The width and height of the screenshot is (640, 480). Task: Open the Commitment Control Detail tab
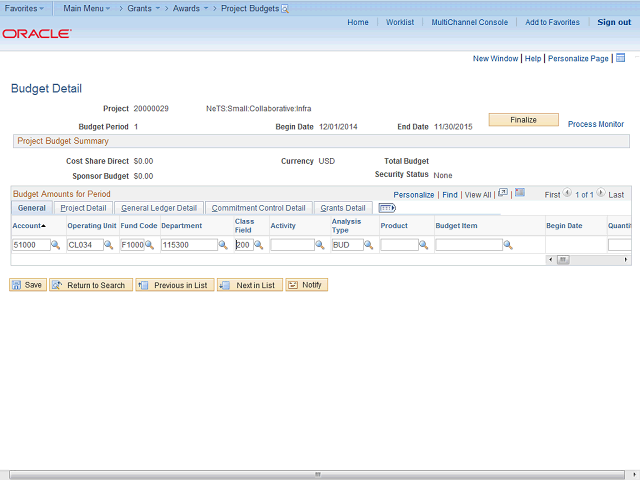[258, 208]
